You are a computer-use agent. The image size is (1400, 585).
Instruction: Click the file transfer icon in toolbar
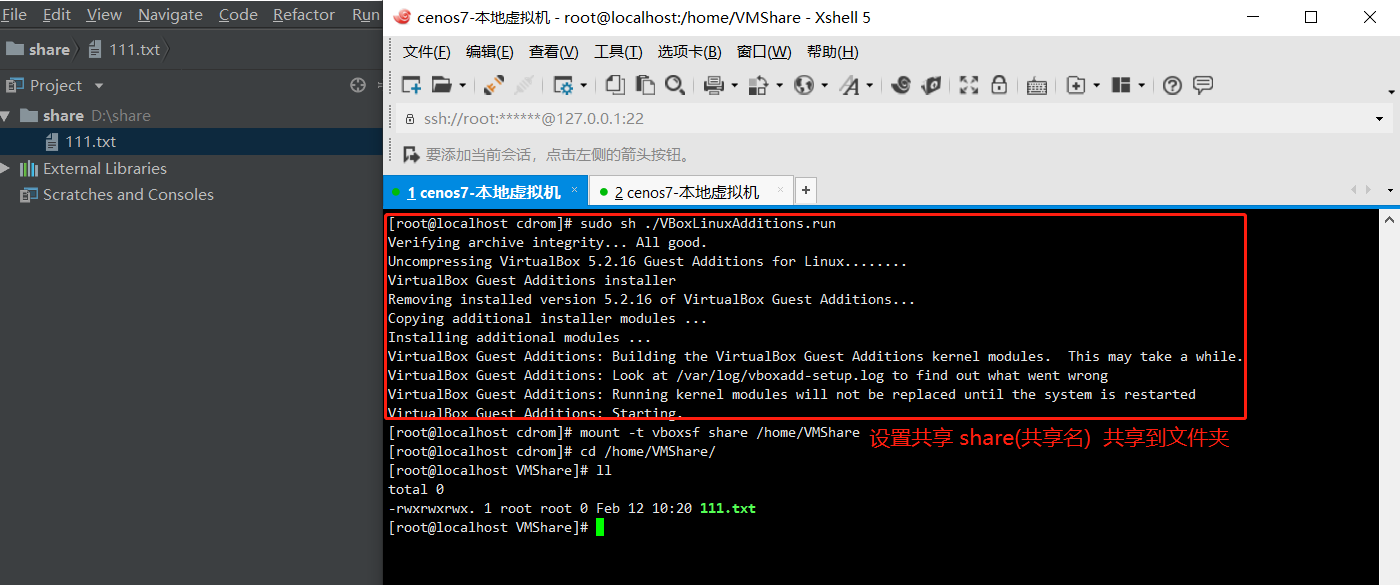[759, 85]
